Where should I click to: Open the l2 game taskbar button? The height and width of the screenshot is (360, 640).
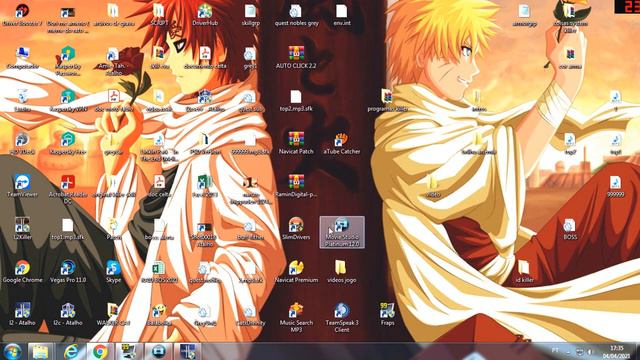(x=187, y=351)
